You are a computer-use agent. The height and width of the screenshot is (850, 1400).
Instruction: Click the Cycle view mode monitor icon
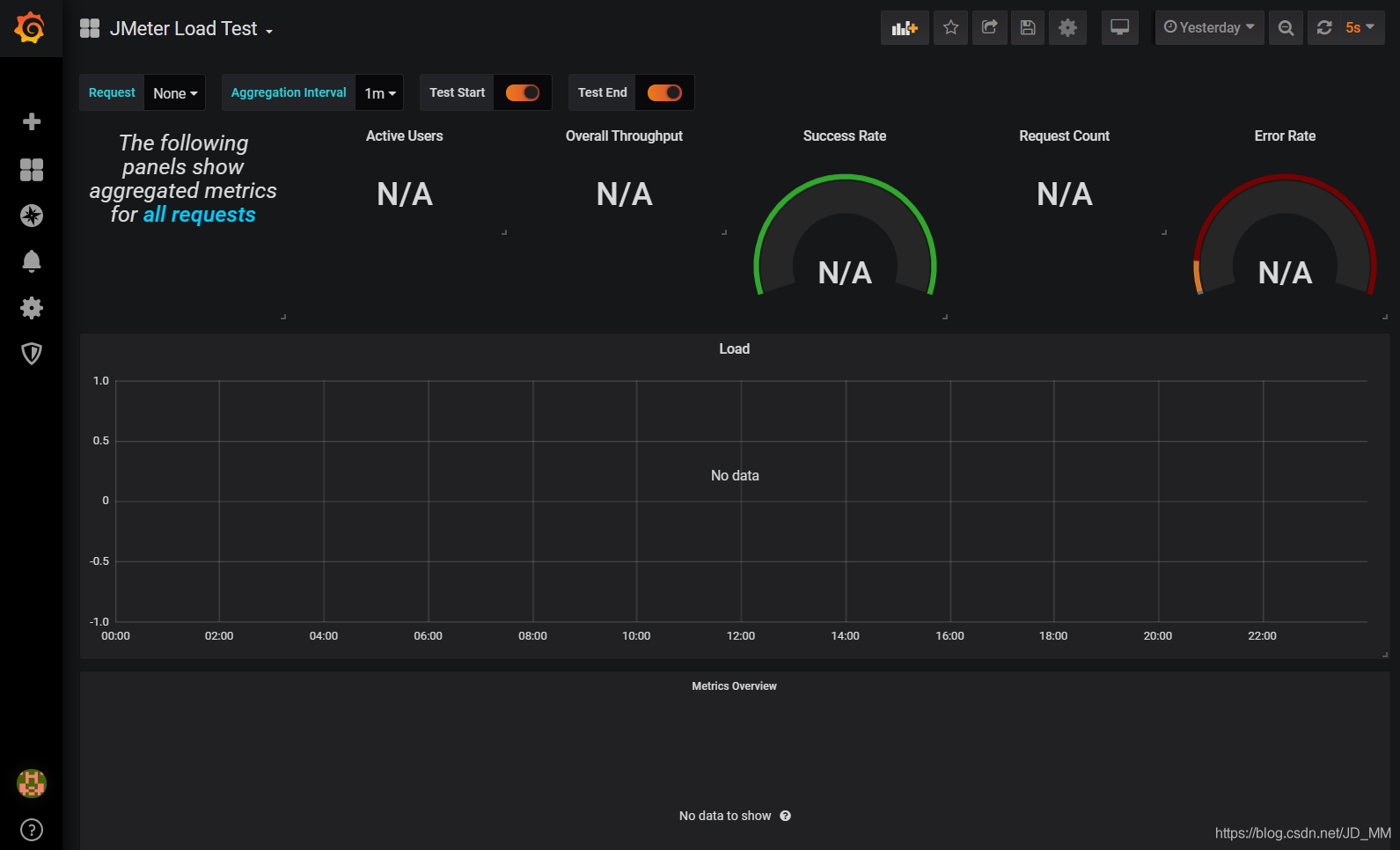coord(1119,28)
